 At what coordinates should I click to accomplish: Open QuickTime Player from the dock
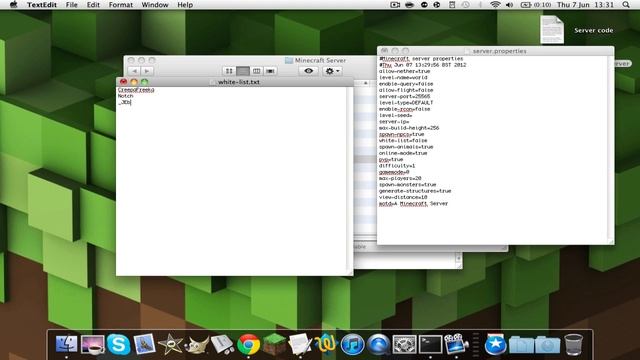pyautogui.click(x=378, y=344)
